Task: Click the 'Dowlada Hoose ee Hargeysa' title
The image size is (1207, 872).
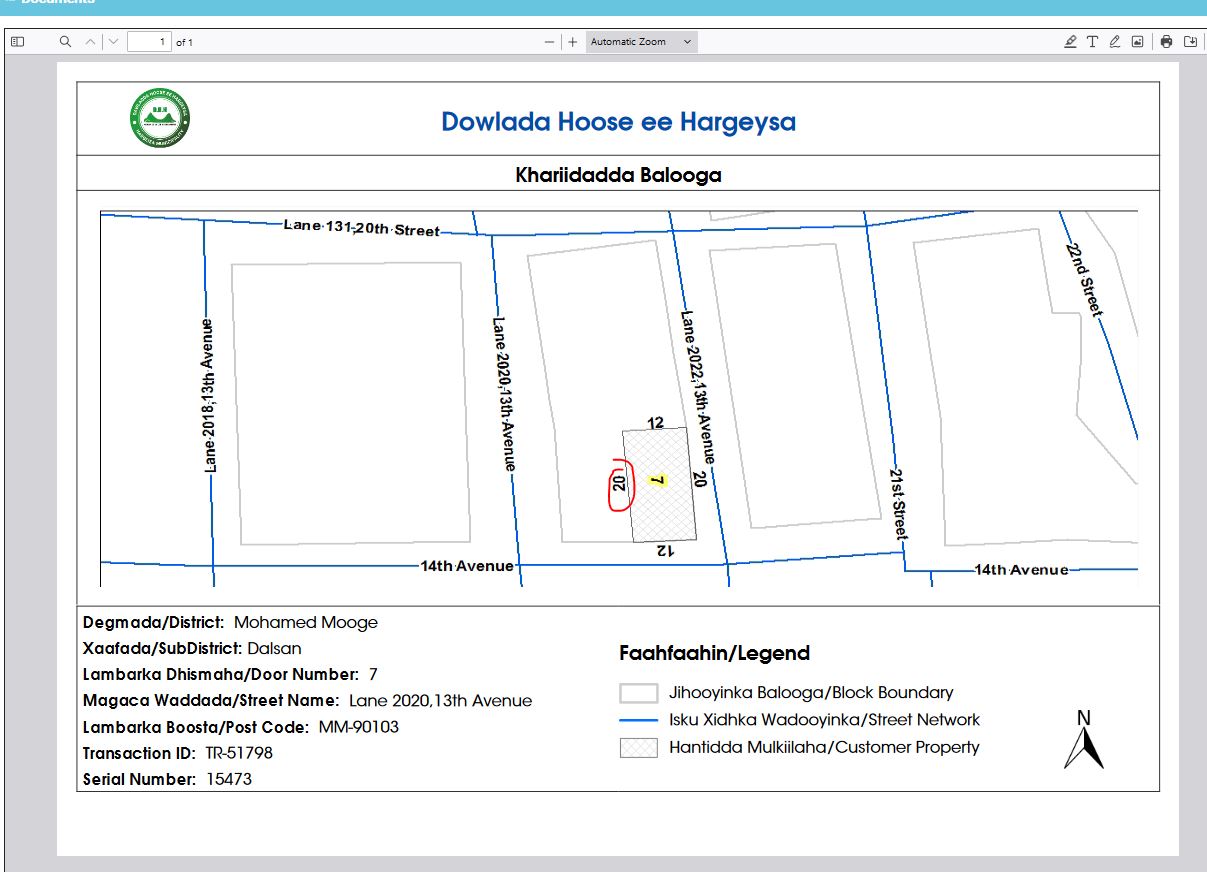Action: point(619,122)
